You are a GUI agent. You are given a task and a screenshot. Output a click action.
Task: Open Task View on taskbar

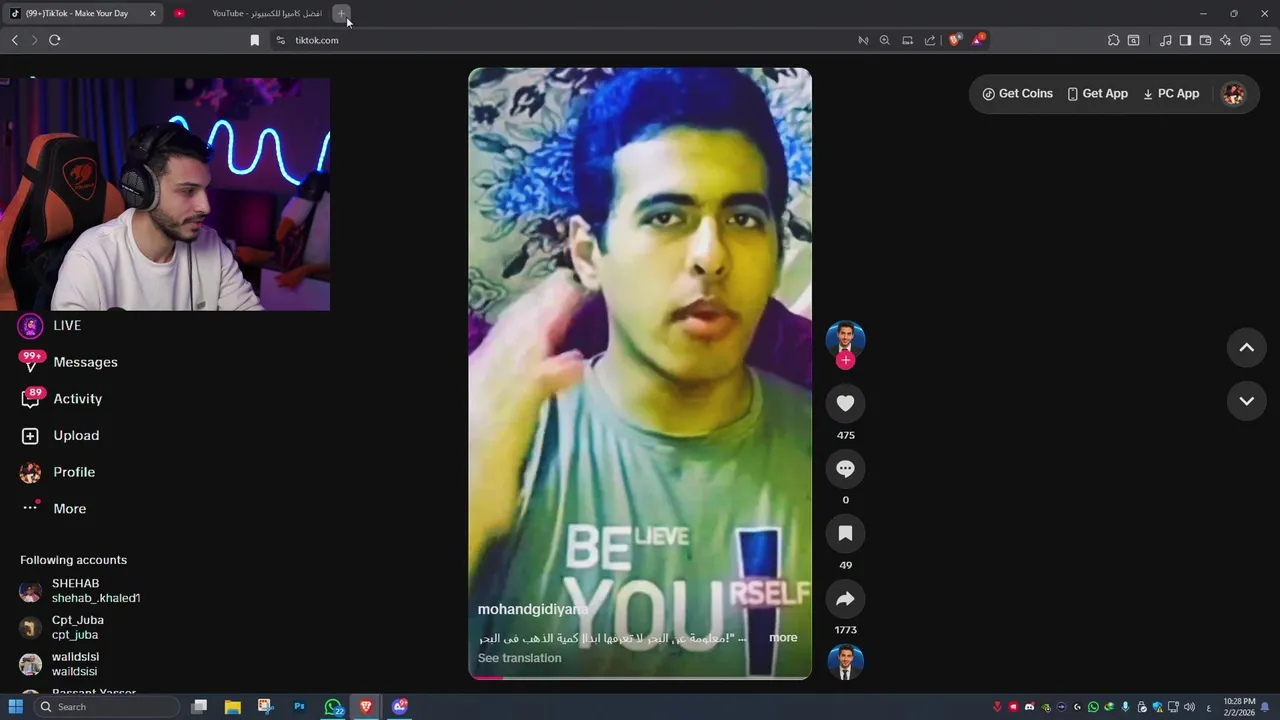click(x=199, y=706)
